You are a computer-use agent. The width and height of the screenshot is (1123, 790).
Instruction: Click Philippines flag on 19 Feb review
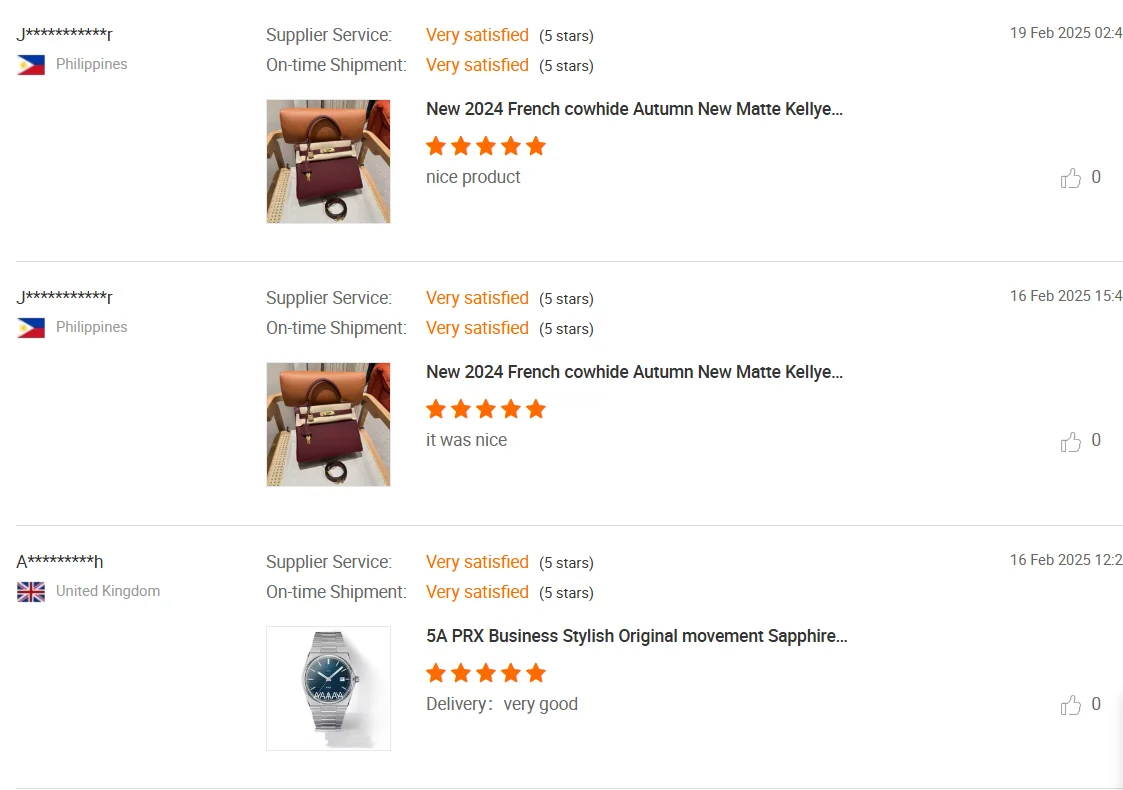31,65
